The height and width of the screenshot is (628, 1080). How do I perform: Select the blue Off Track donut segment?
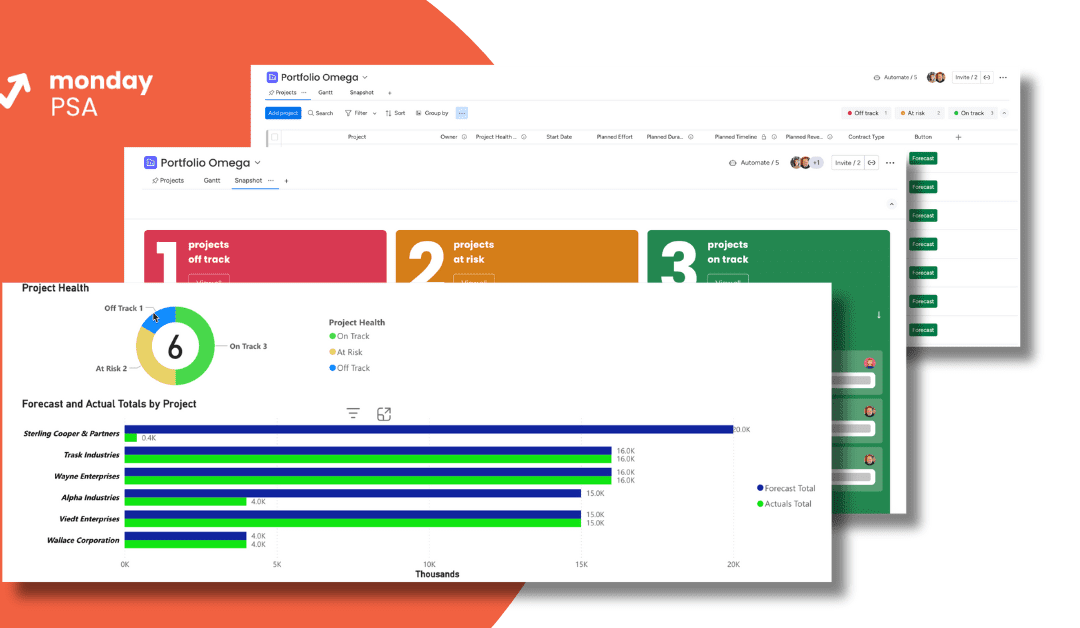point(161,316)
